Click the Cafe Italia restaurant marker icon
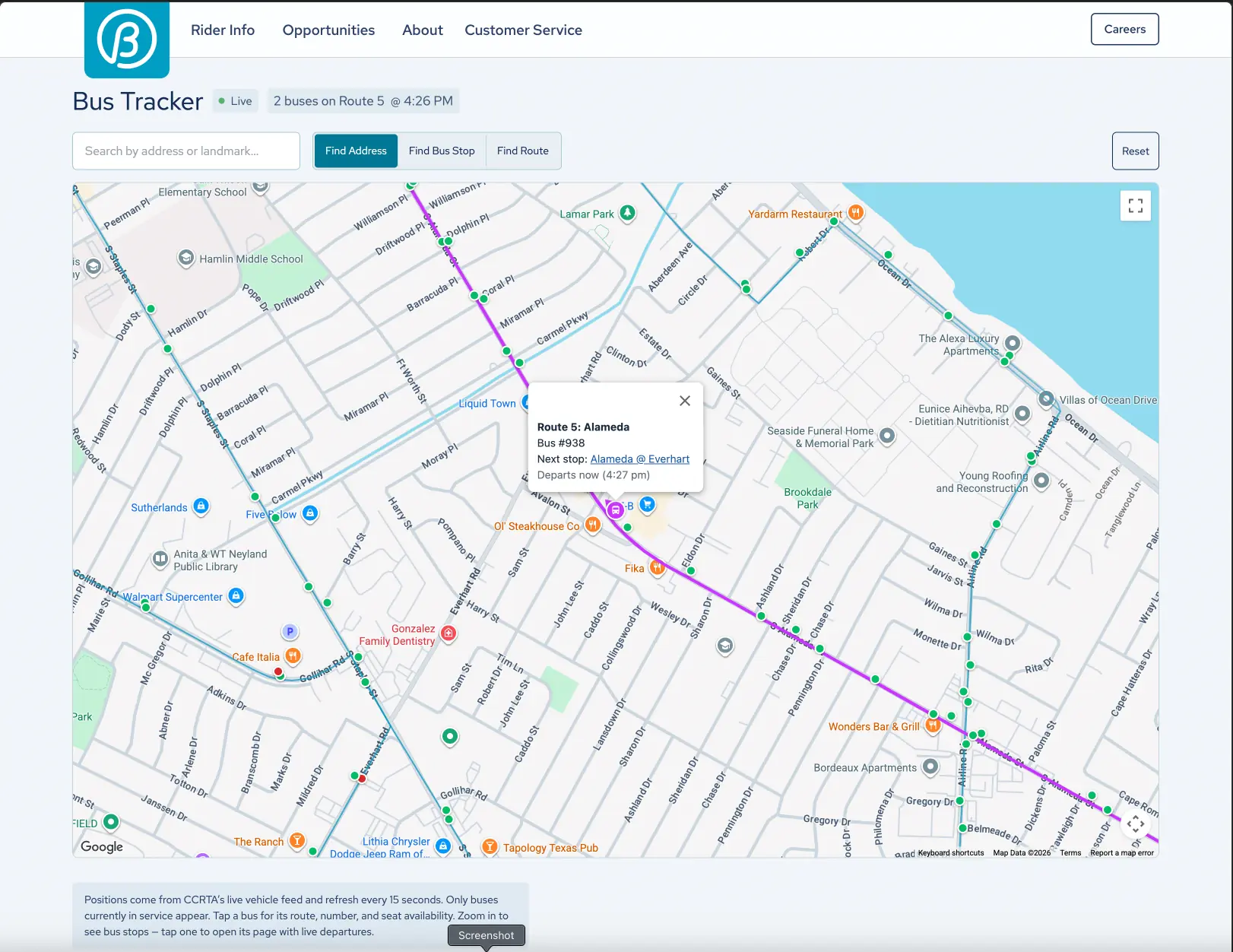 [x=293, y=655]
